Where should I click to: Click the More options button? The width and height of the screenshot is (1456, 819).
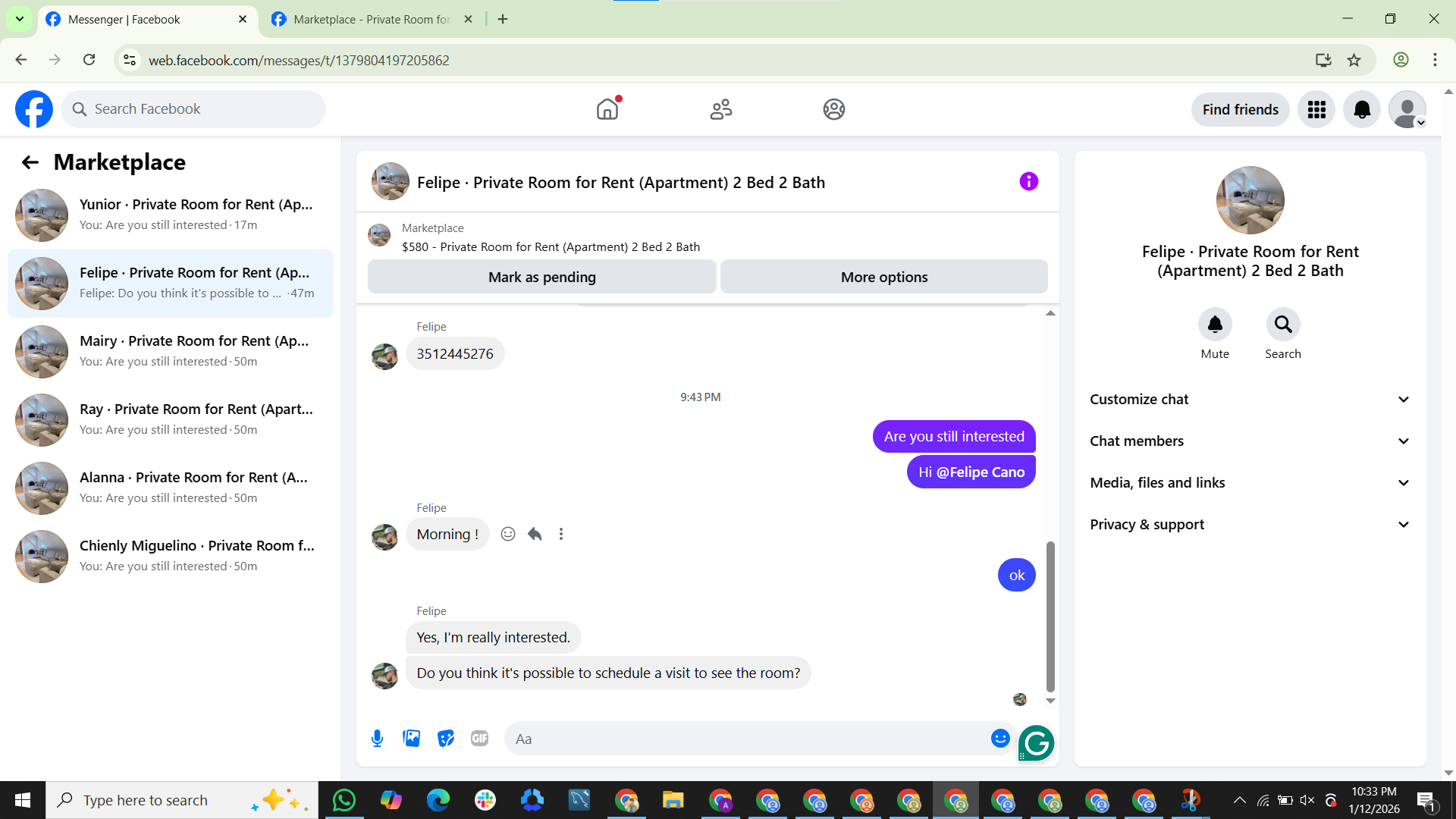point(883,278)
